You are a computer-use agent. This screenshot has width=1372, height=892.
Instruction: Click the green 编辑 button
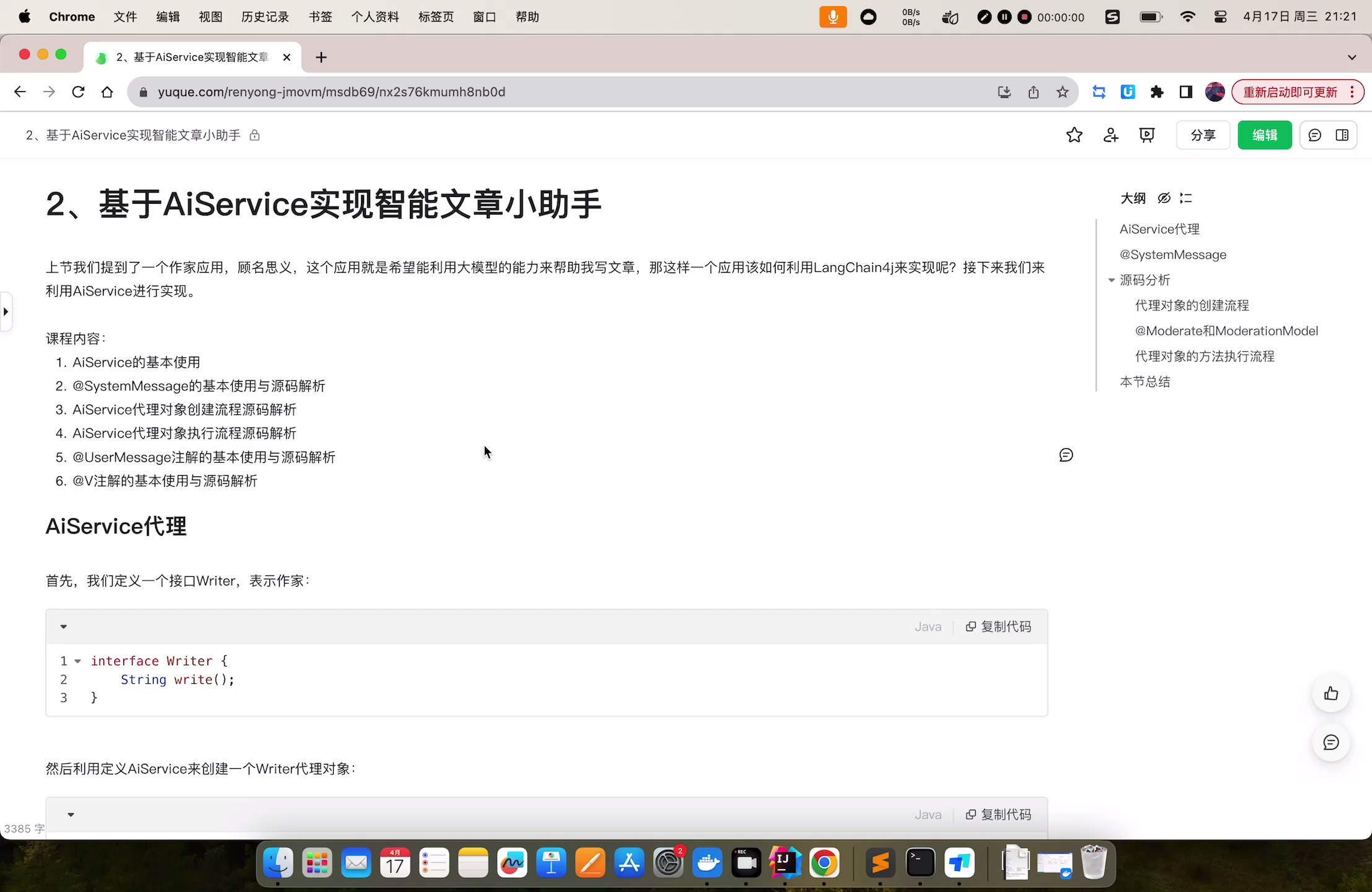[x=1264, y=135]
